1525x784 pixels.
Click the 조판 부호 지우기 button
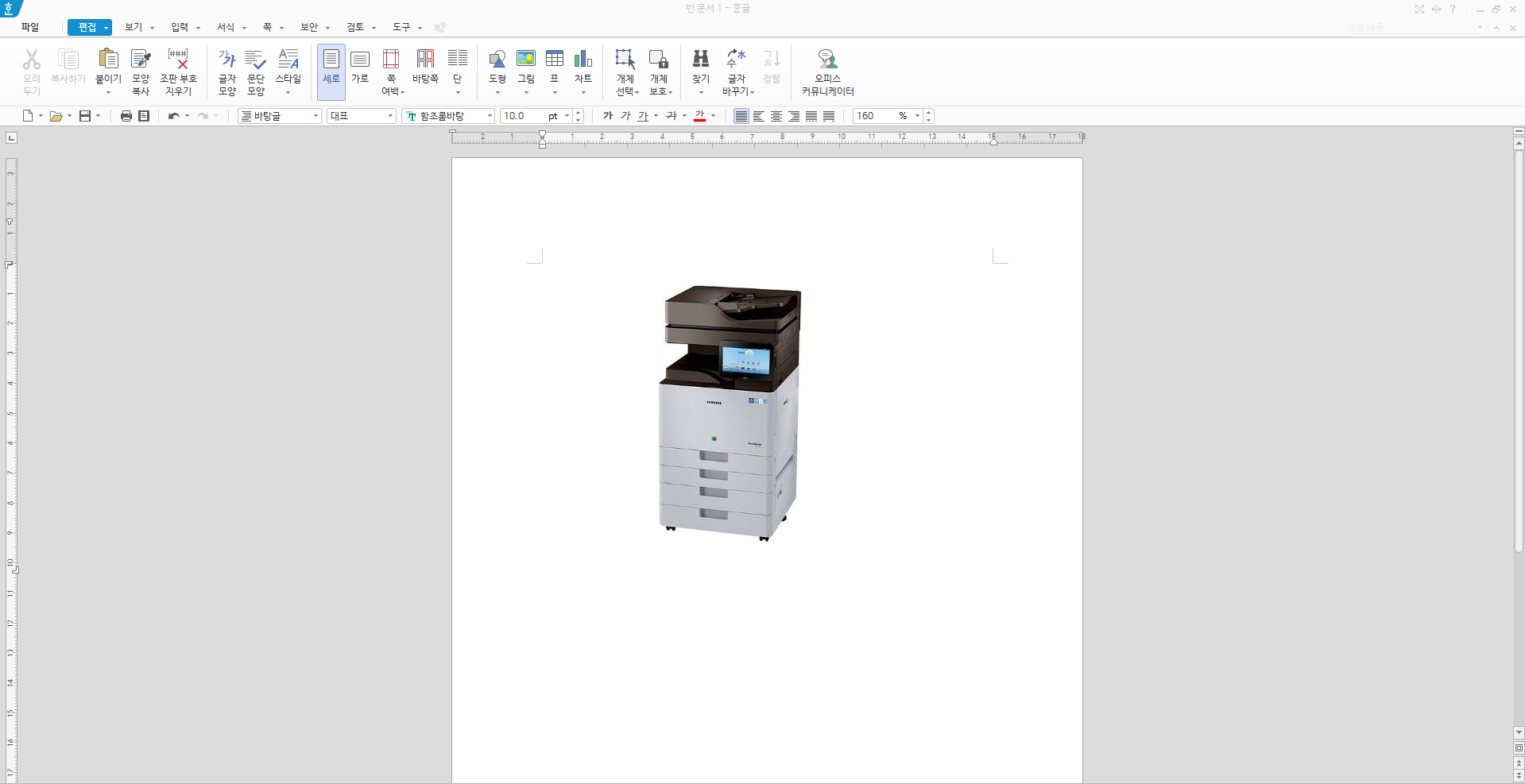pyautogui.click(x=178, y=71)
